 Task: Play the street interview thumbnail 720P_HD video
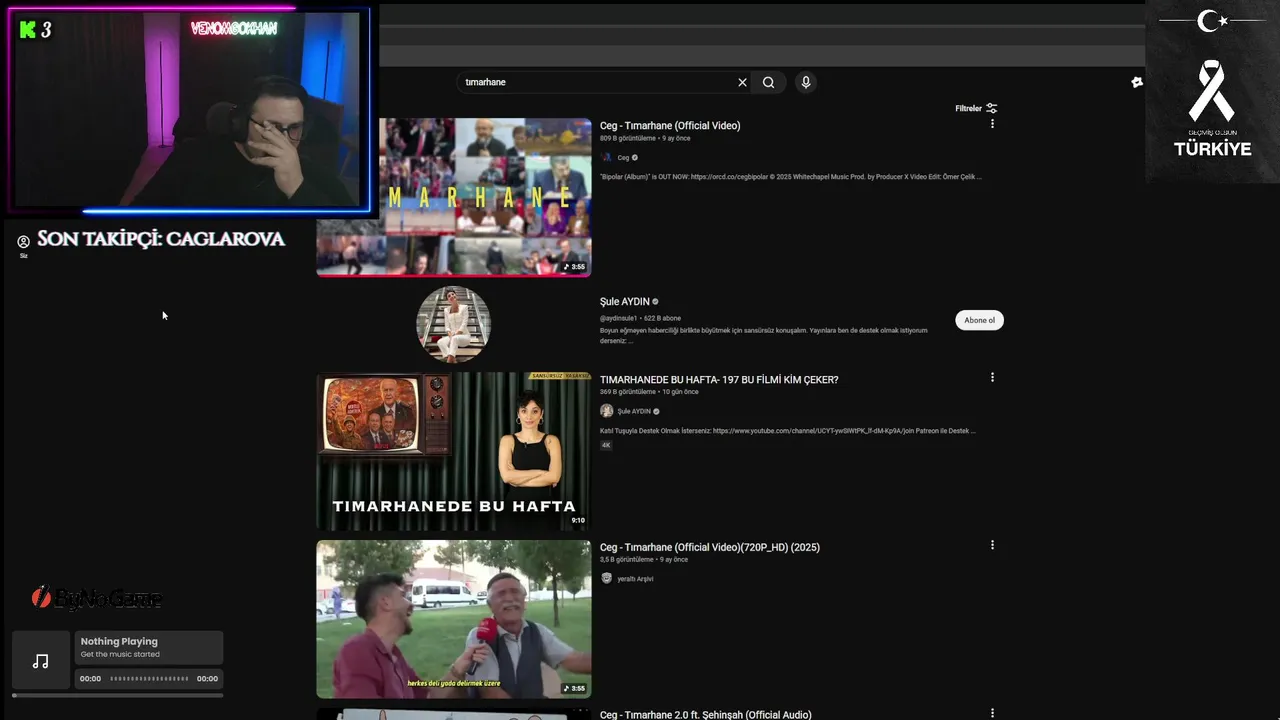tap(453, 619)
